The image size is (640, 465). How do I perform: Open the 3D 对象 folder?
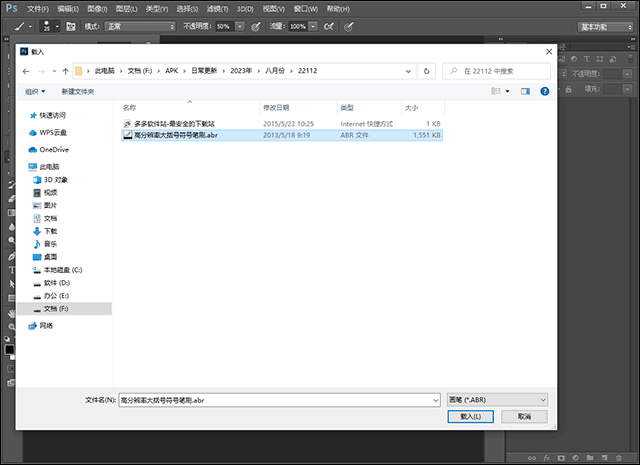56,180
